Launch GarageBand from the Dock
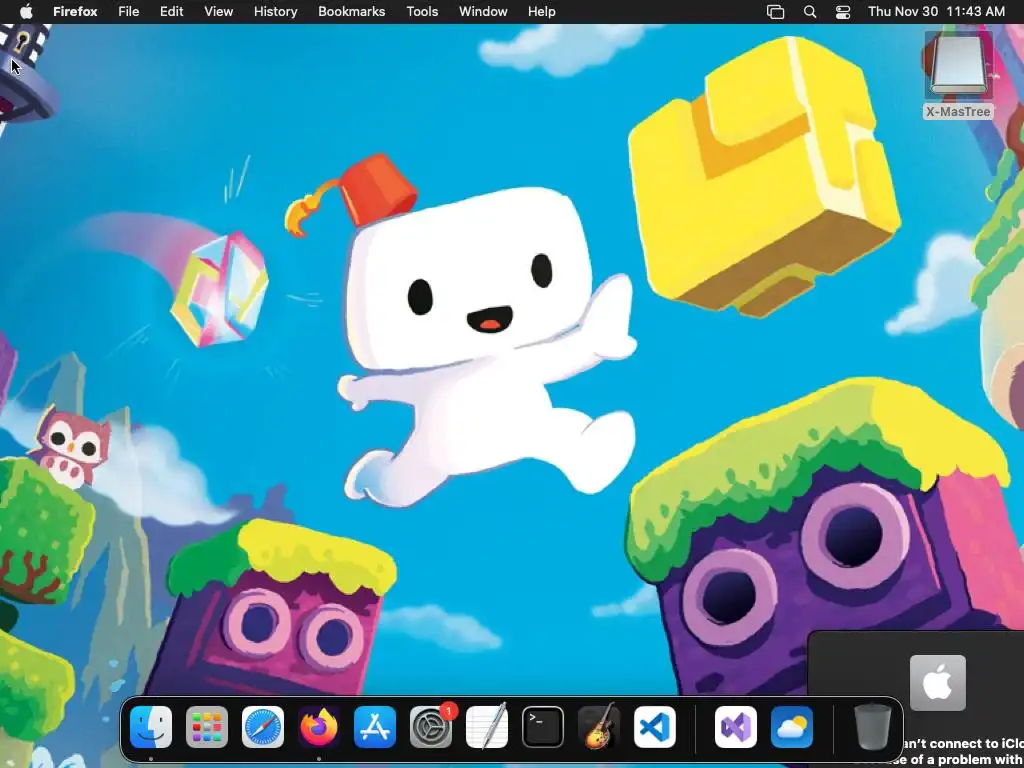Viewport: 1024px width, 768px height. (599, 727)
